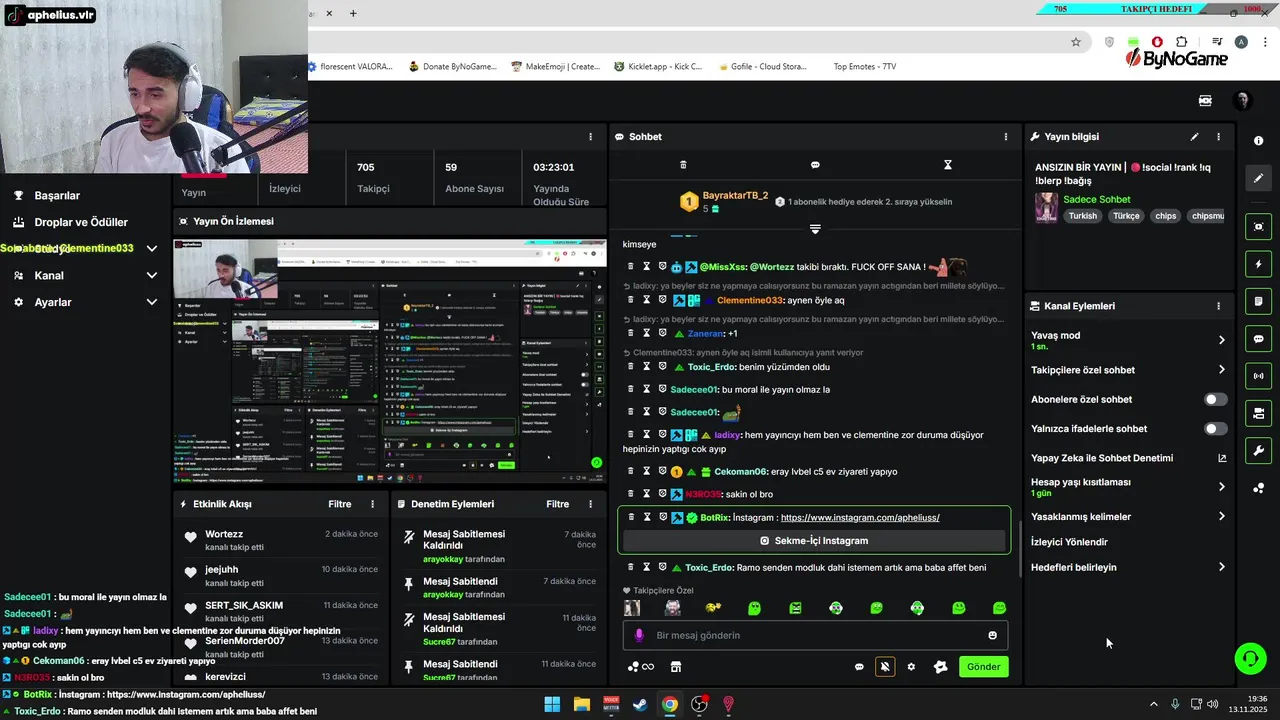This screenshot has height=720, width=1280.
Task: Click the message input field
Action: tap(815, 635)
